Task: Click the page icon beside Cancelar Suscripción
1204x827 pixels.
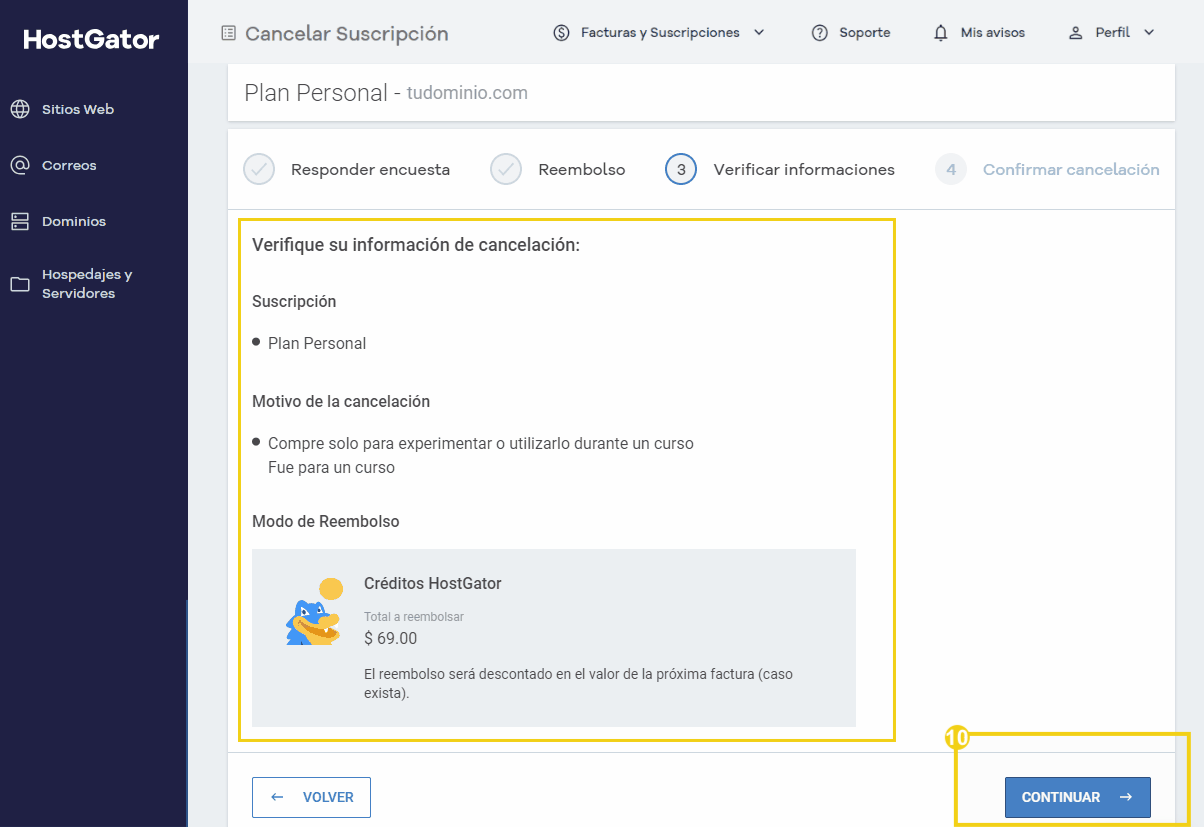Action: point(229,33)
